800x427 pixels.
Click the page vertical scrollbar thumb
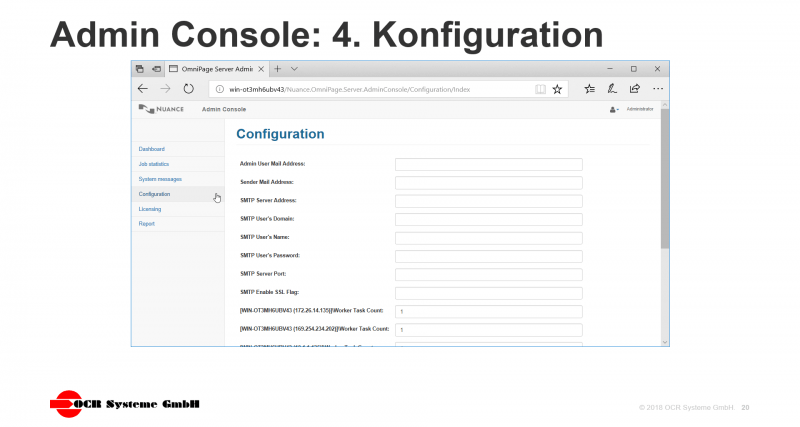[x=664, y=179]
